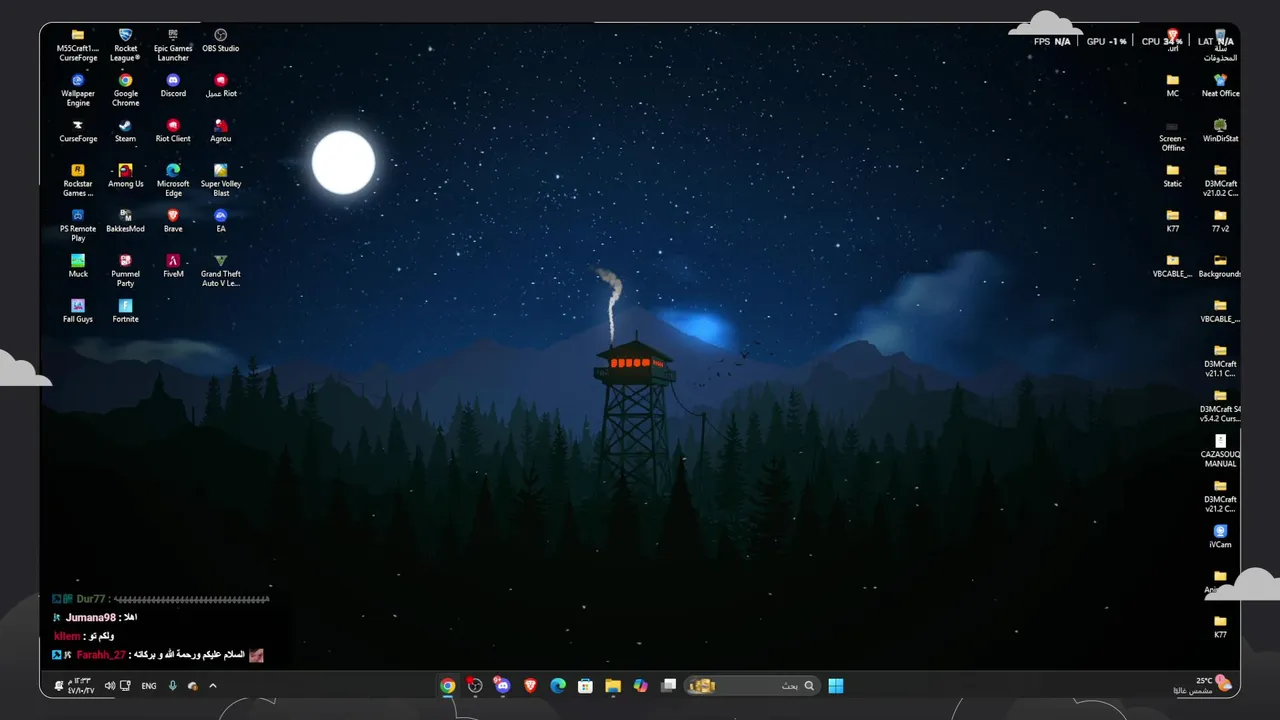The width and height of the screenshot is (1280, 720).
Task: Select the D3MCraft v21.2 folder
Action: coord(1220,495)
